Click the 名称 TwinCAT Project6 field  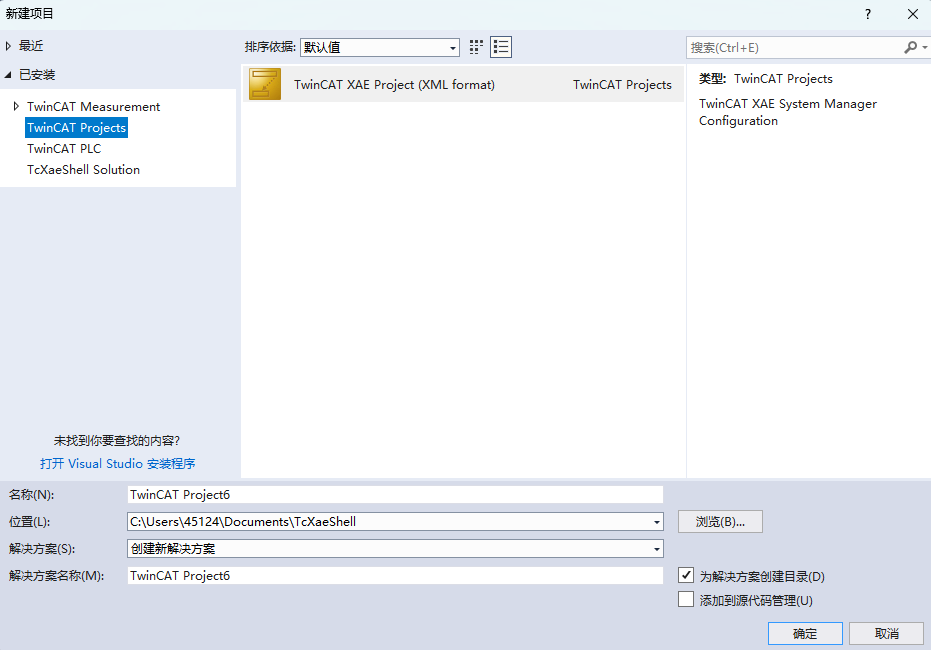tap(395, 494)
